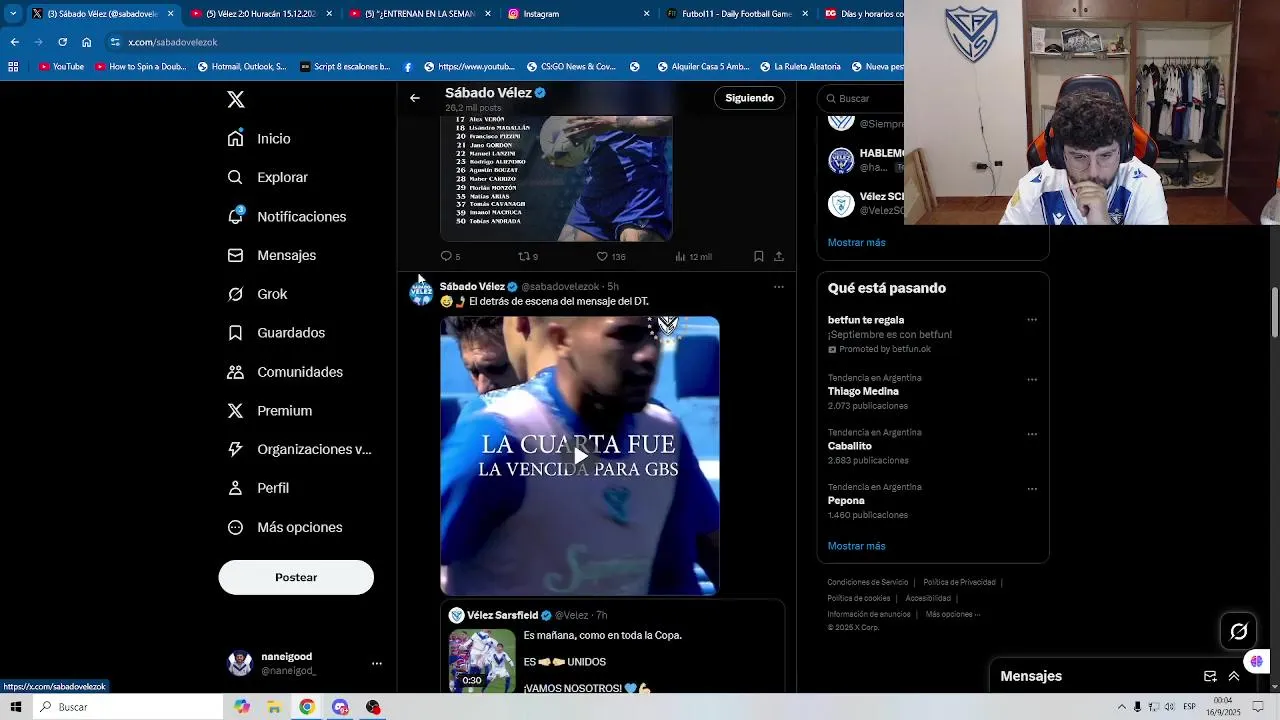Open the La Ruleta Aleatoria bookmark
The width and height of the screenshot is (1280, 720).
(x=799, y=67)
